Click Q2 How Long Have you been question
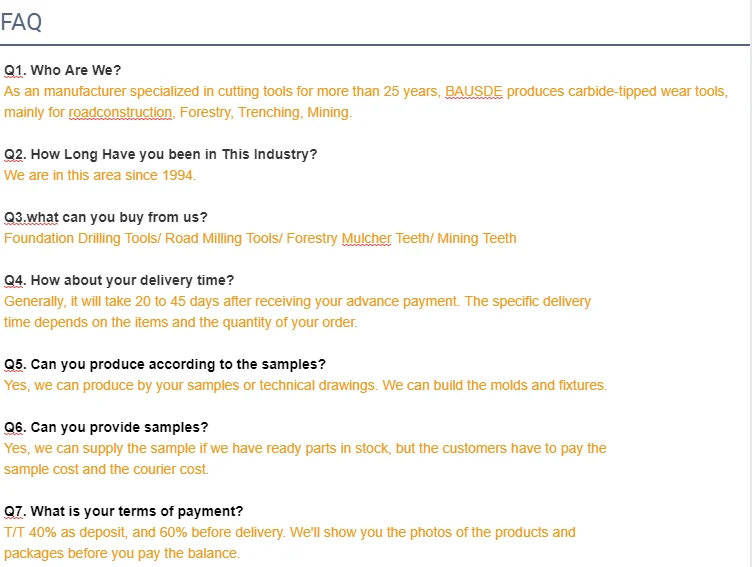The width and height of the screenshot is (752, 567). tap(161, 154)
